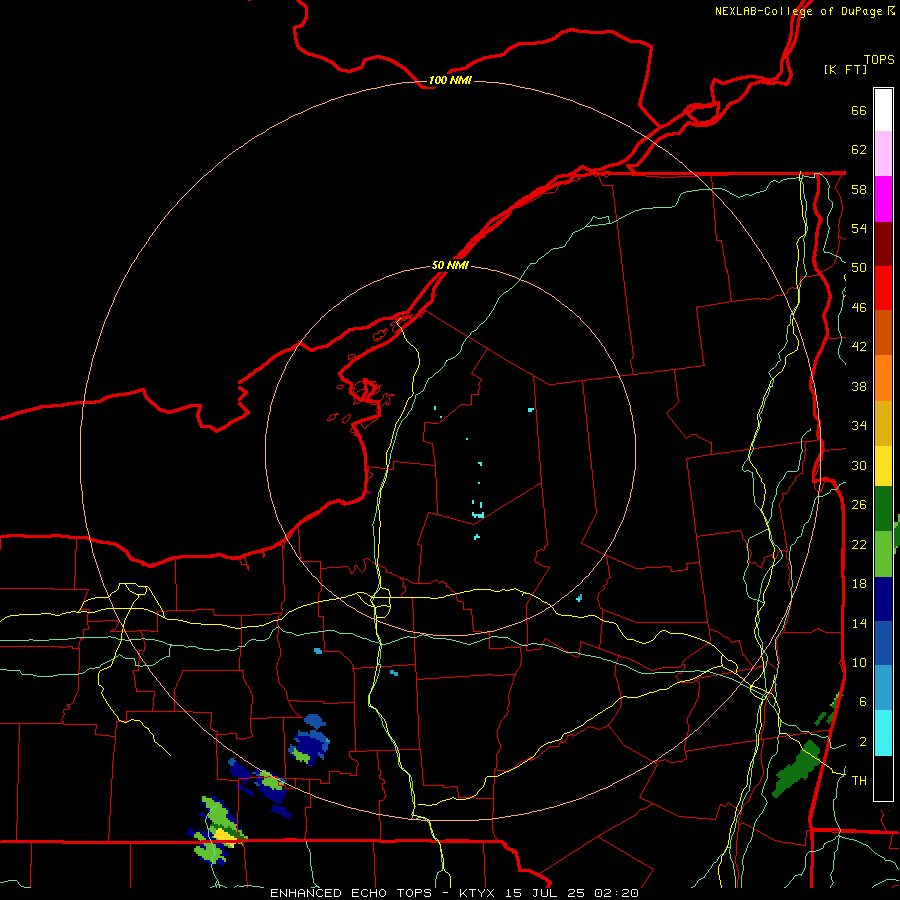
Task: Click the bright yellow legend swatch
Action: tap(883, 465)
